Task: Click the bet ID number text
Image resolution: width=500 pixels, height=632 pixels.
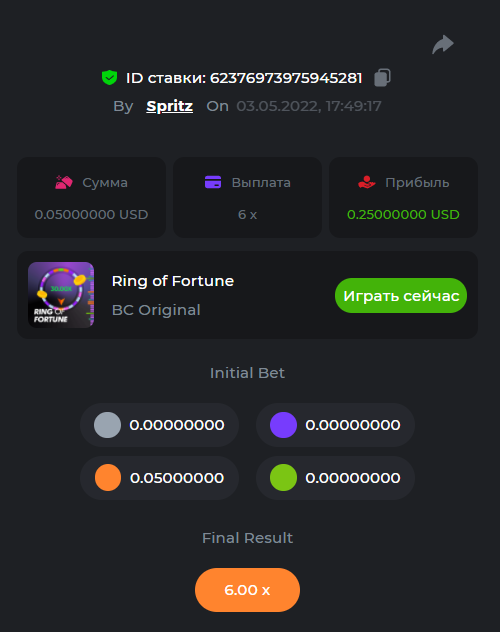Action: tap(286, 78)
